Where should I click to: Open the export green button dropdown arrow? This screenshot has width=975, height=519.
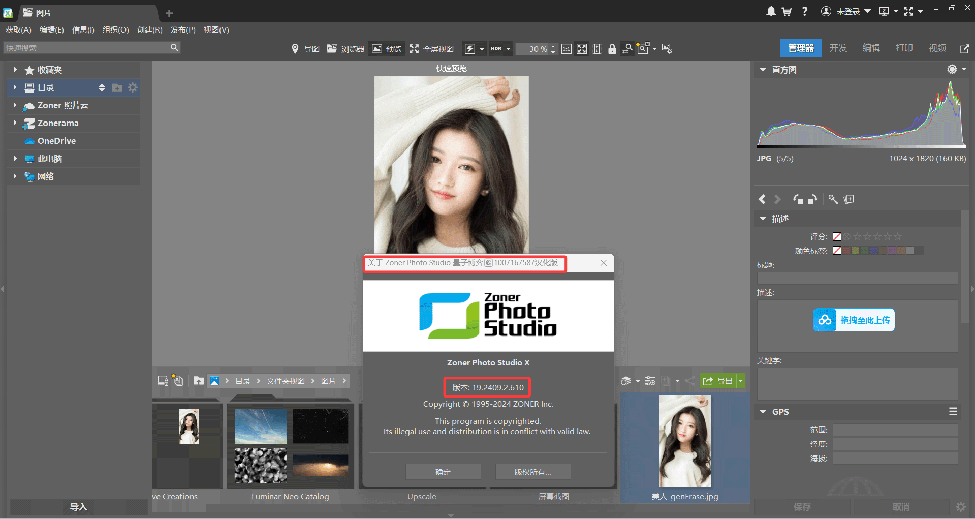(x=740, y=380)
